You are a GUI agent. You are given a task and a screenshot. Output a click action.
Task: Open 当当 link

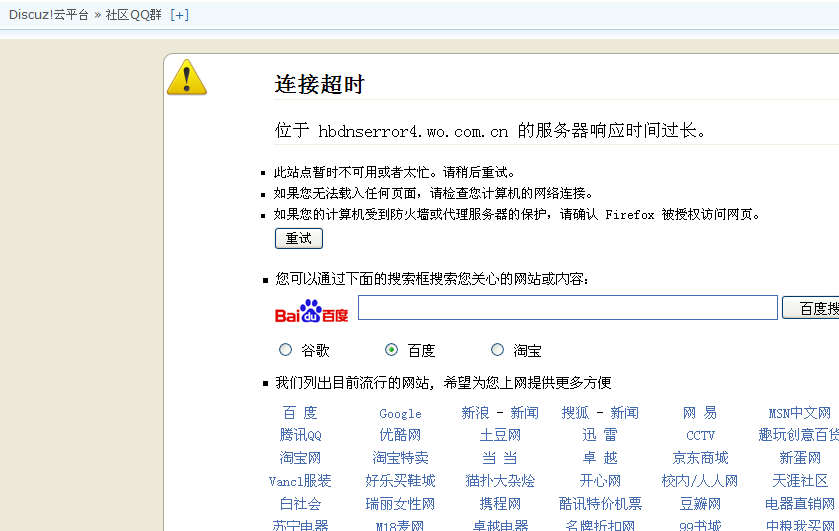tap(500, 458)
